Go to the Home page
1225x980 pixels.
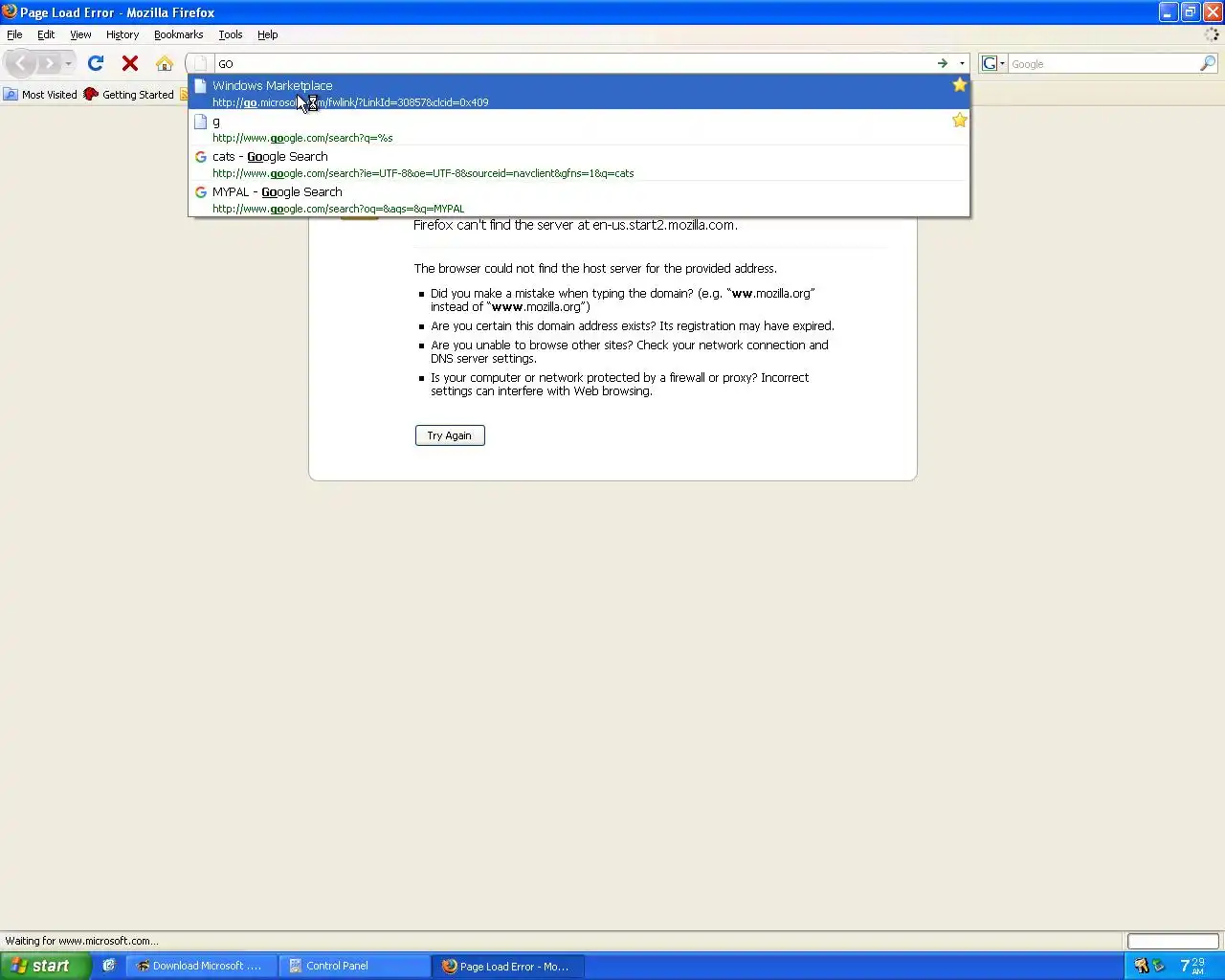165,63
